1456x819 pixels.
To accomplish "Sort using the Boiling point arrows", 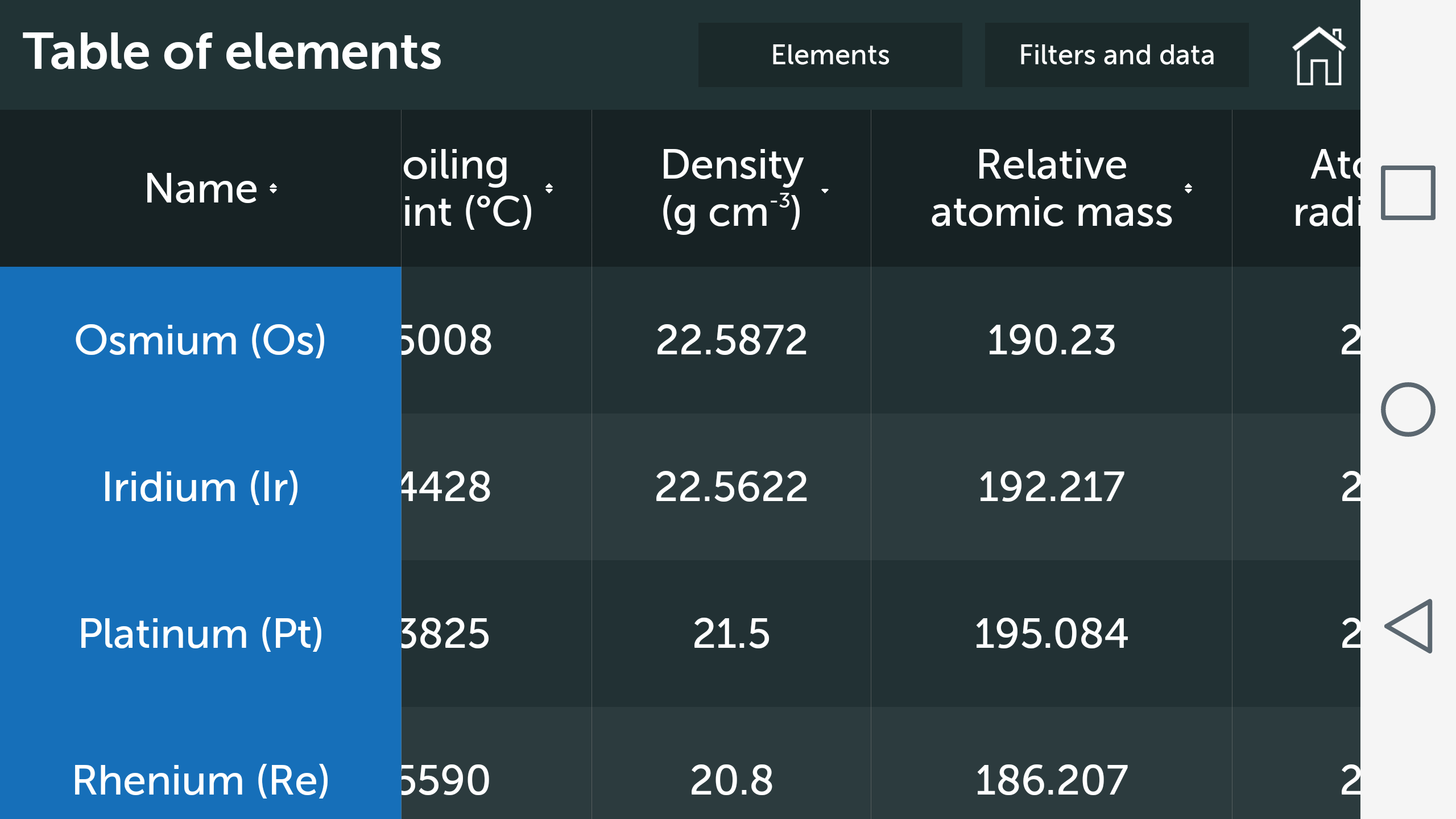I will (549, 188).
